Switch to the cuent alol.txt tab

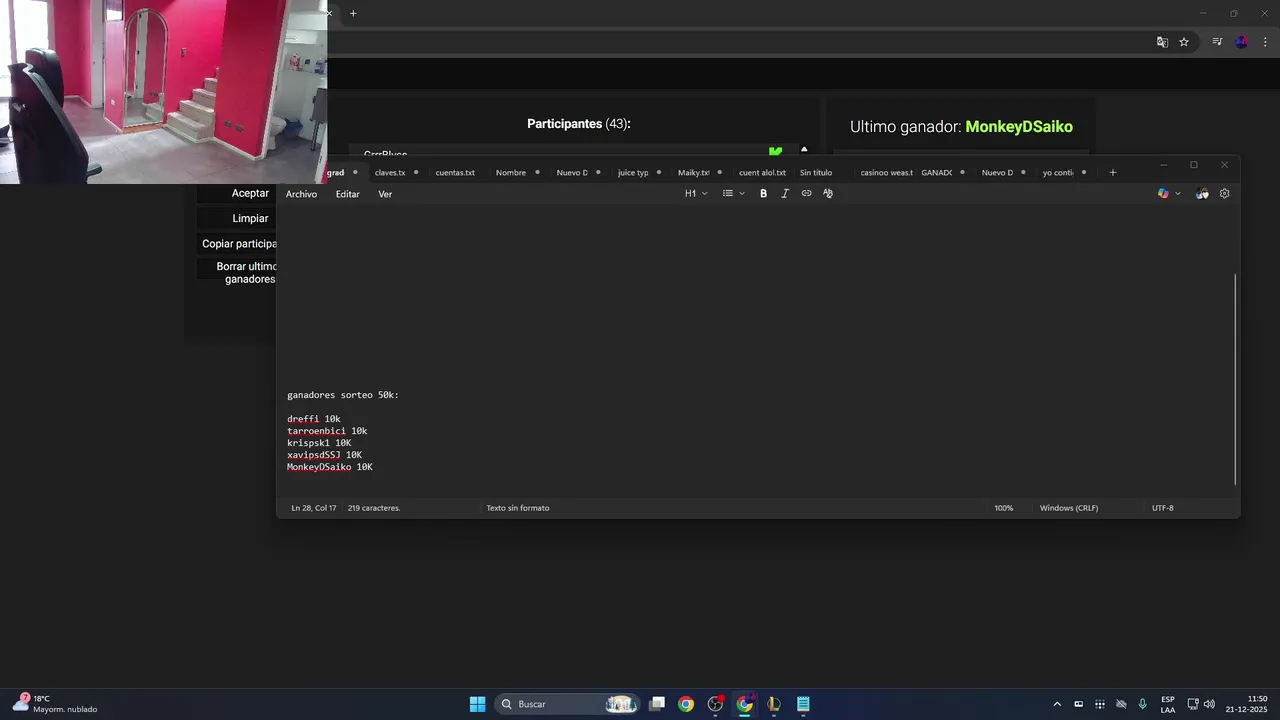(x=762, y=172)
